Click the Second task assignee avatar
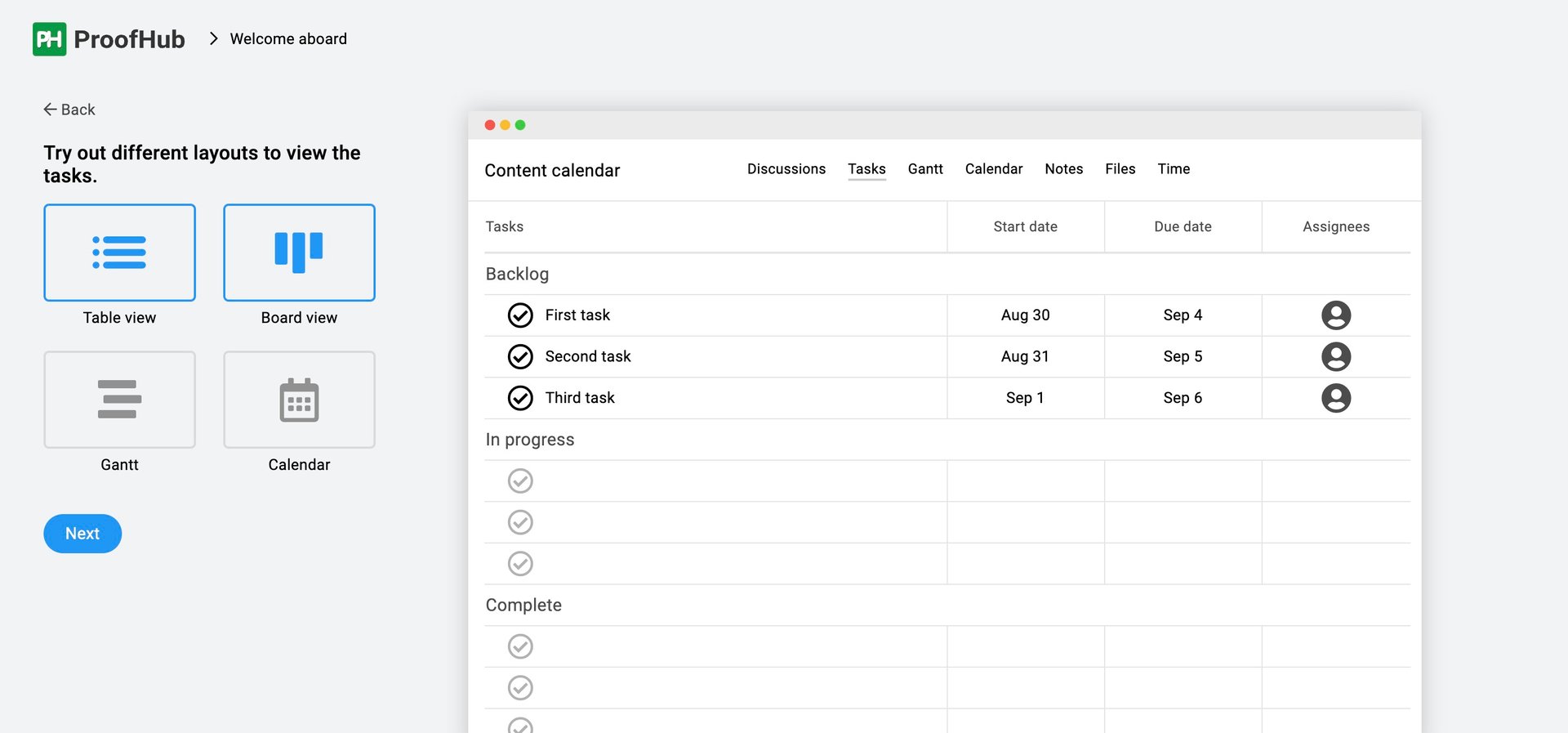 pyautogui.click(x=1335, y=356)
